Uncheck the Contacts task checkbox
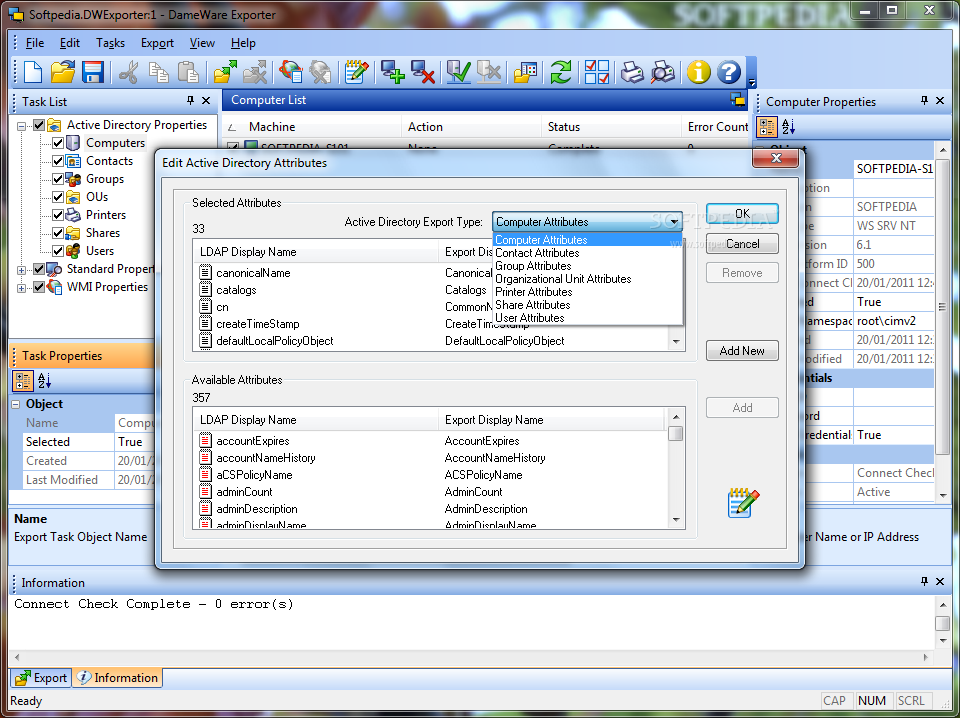Image resolution: width=960 pixels, height=718 pixels. click(x=58, y=161)
